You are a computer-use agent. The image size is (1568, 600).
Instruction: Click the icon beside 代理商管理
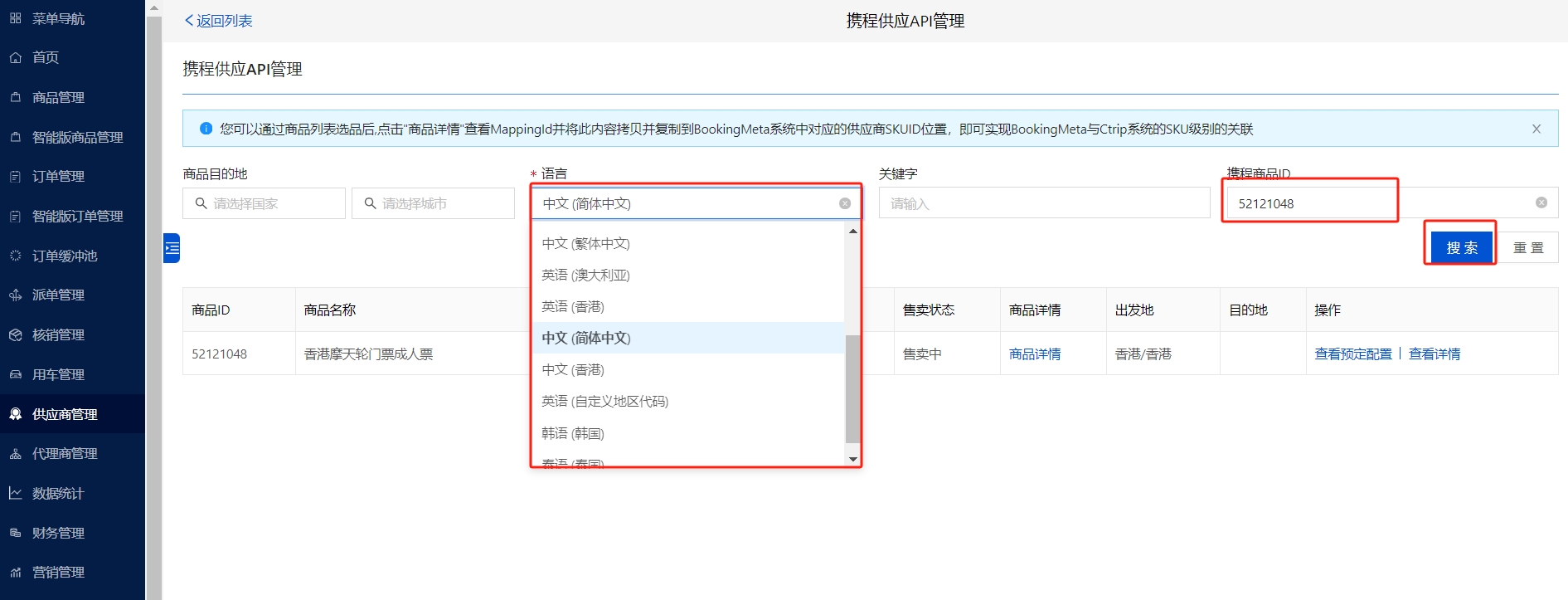pos(15,453)
